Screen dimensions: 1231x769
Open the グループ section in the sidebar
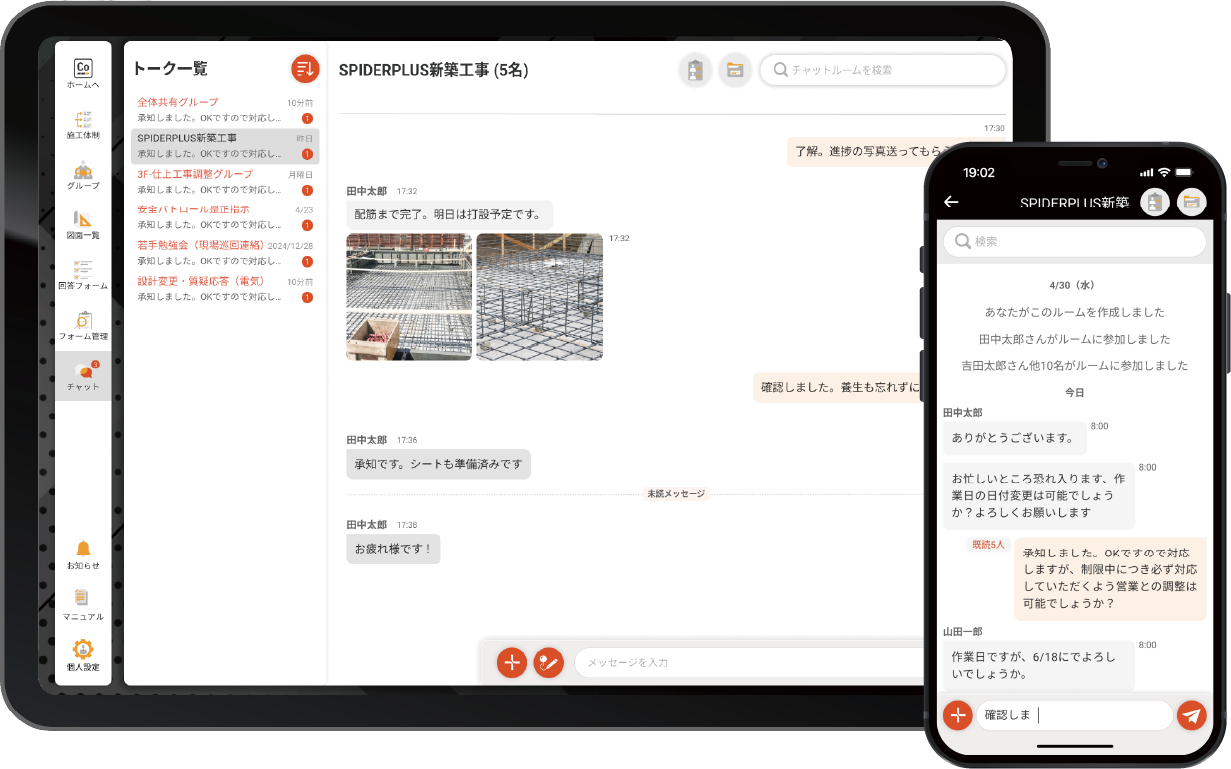83,176
